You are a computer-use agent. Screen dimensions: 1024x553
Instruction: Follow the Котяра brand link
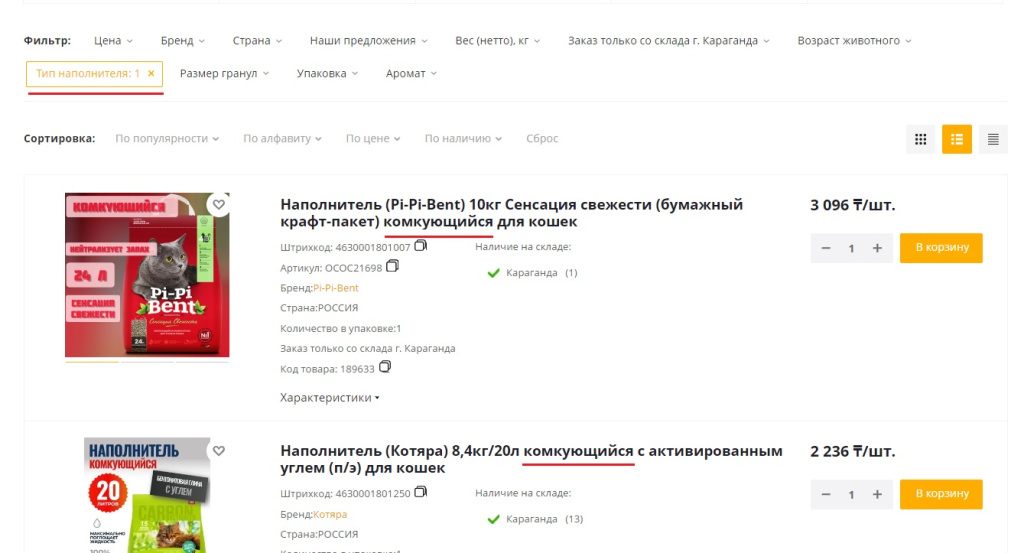point(330,514)
